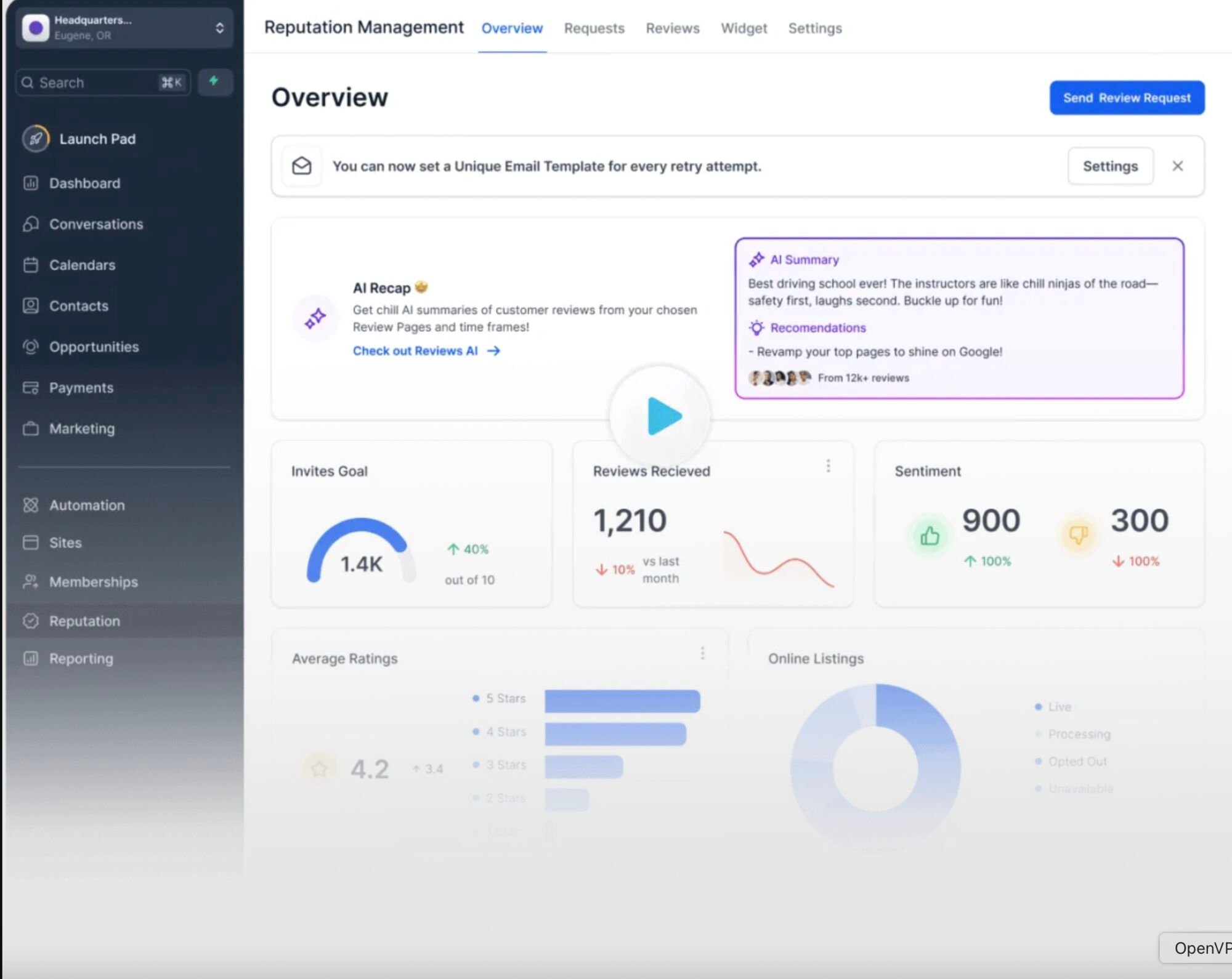
Task: Click the 5 Stars rating bar
Action: tap(622, 701)
